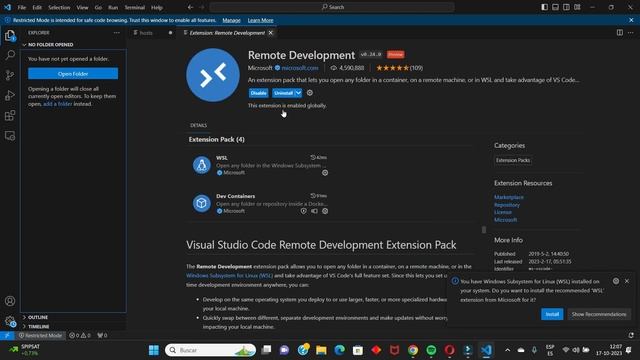The height and width of the screenshot is (360, 640).
Task: Open Uninstall dropdown arrow
Action: (298, 93)
